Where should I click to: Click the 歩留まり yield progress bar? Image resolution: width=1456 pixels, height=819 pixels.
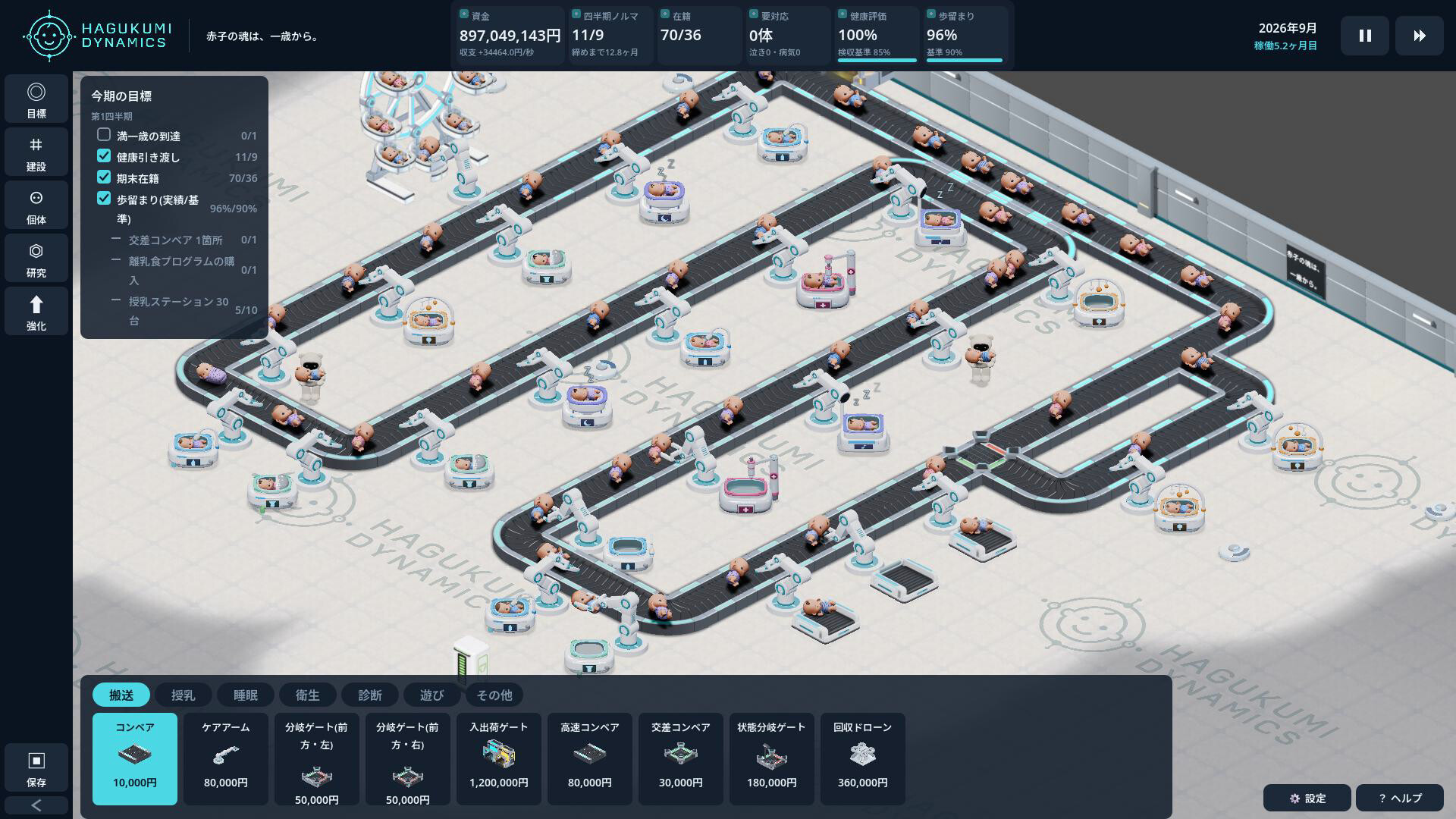(x=965, y=60)
